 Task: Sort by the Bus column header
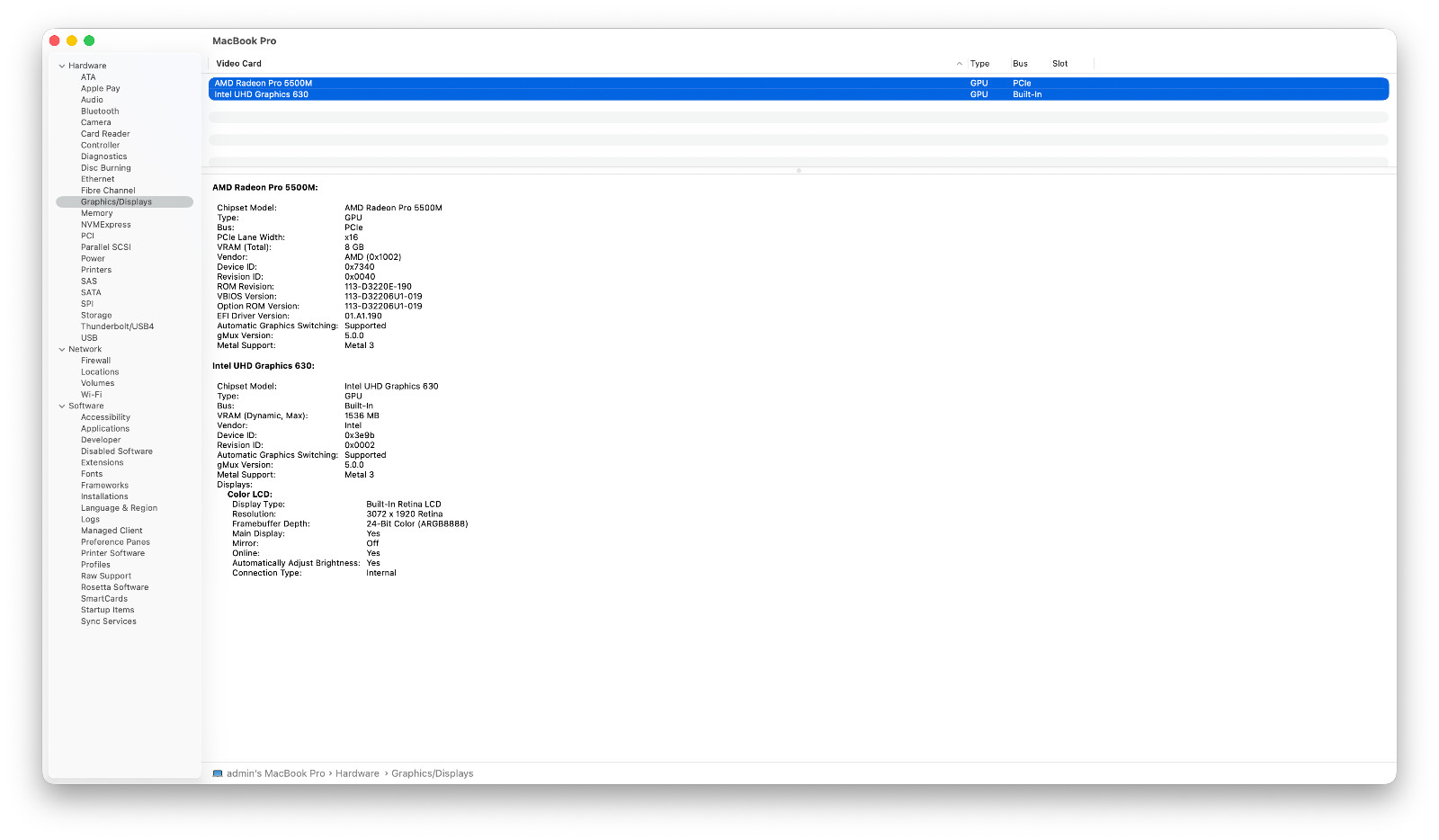[1020, 64]
